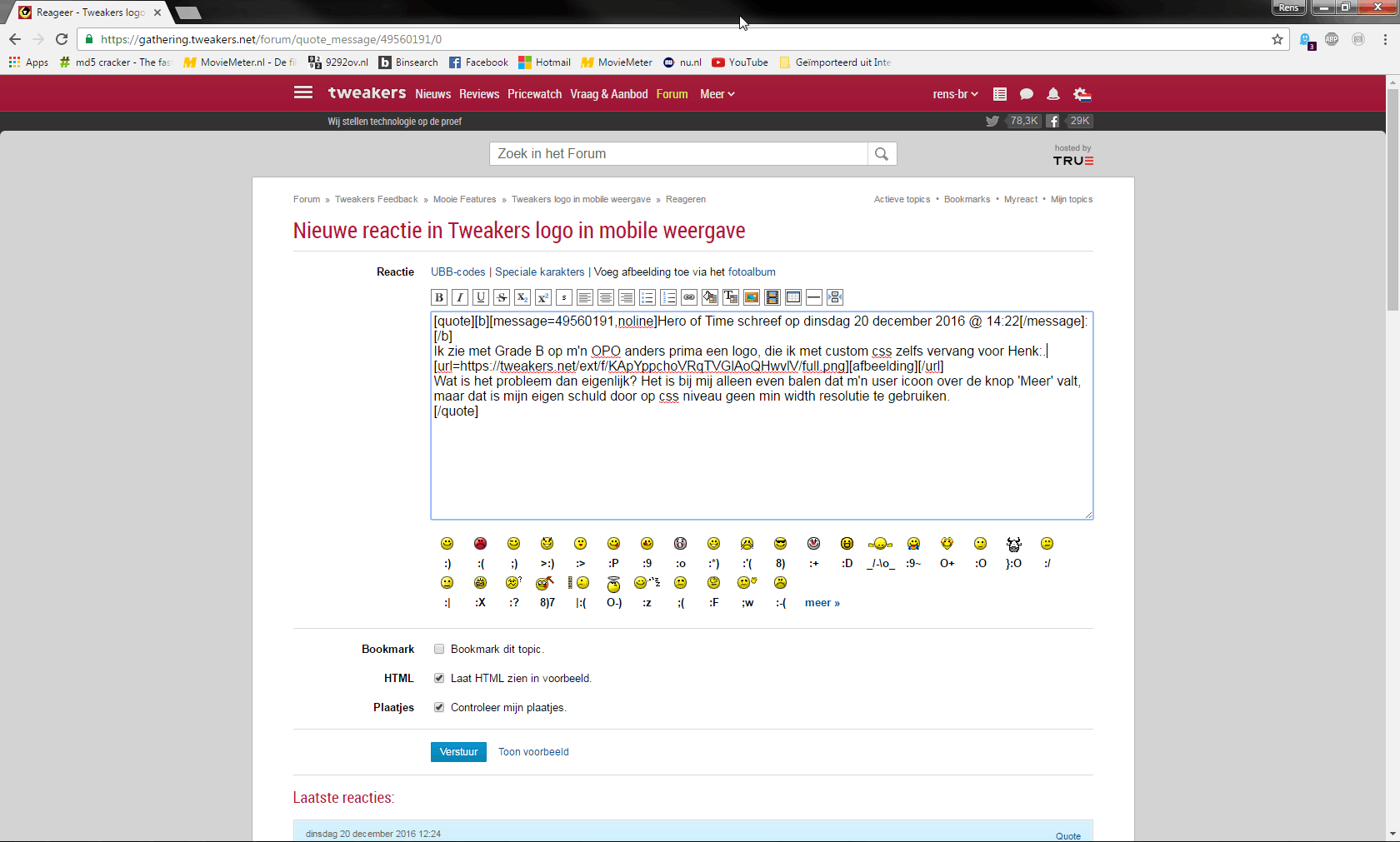Open notifications via the bell icon
The height and width of the screenshot is (842, 1400).
(x=1053, y=94)
